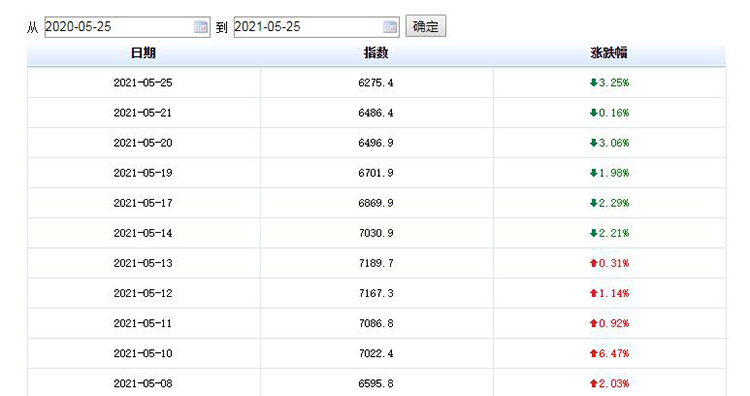Select the index value 6595.8
Screen dimensions: 750x396
pyautogui.click(x=376, y=384)
